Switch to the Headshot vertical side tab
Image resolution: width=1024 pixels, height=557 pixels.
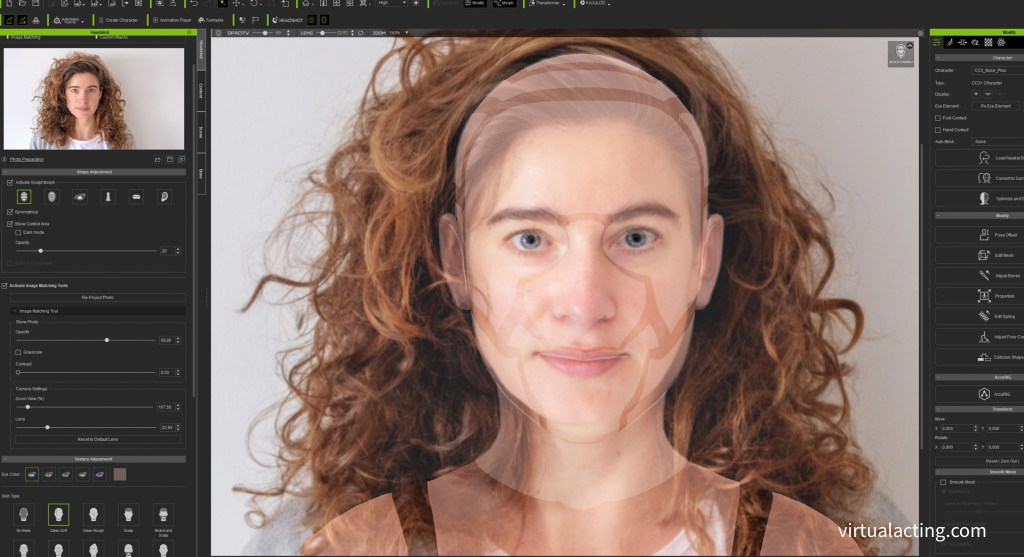click(201, 50)
